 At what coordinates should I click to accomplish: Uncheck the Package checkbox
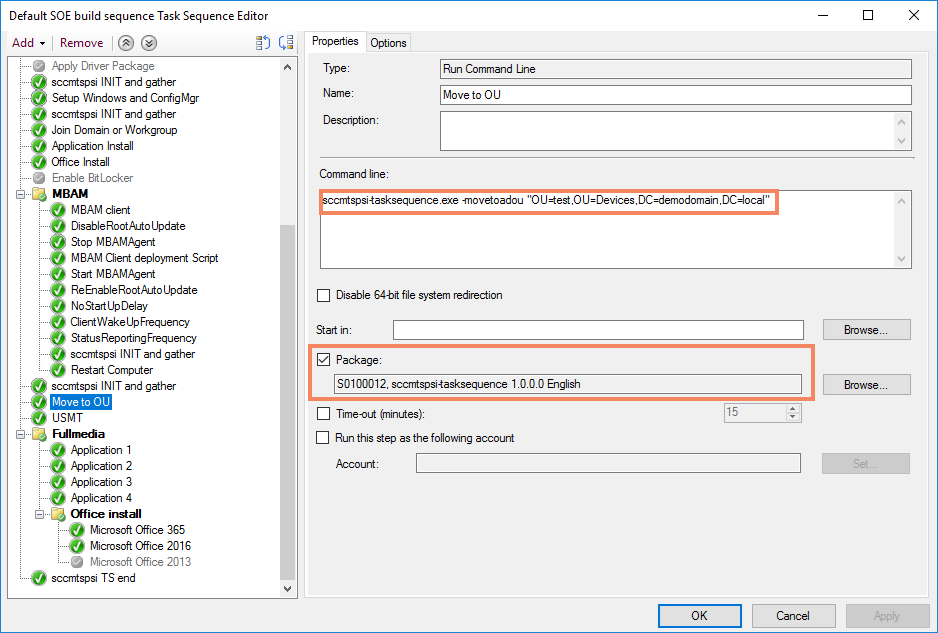pos(323,359)
